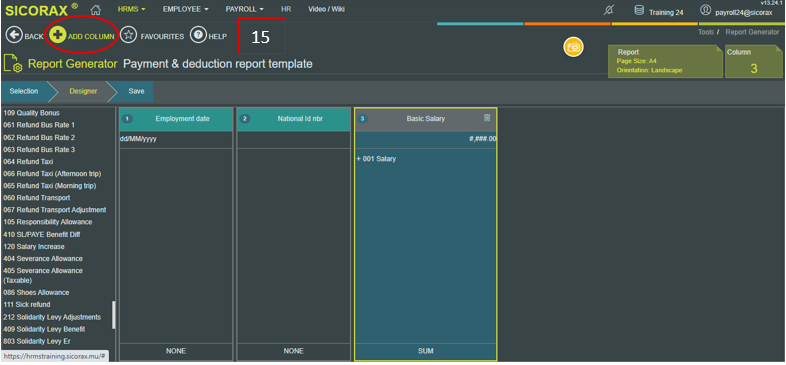Click the National Id nbr format field
The height and width of the screenshot is (365, 786).
coord(294,139)
